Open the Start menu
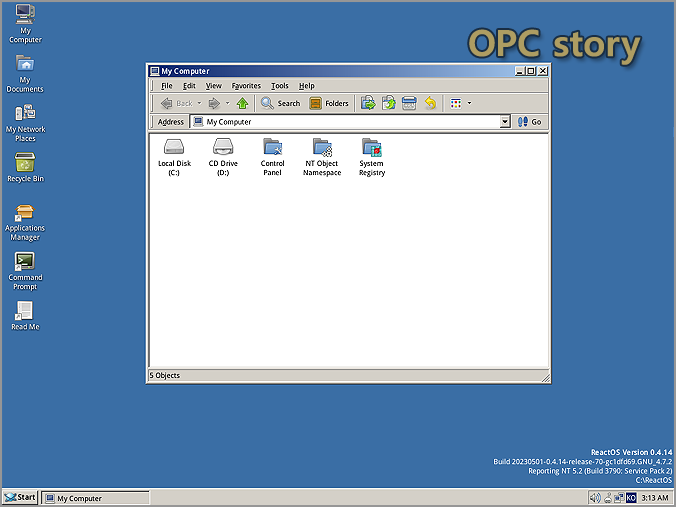Screen dimensions: 676x507 click(20, 498)
